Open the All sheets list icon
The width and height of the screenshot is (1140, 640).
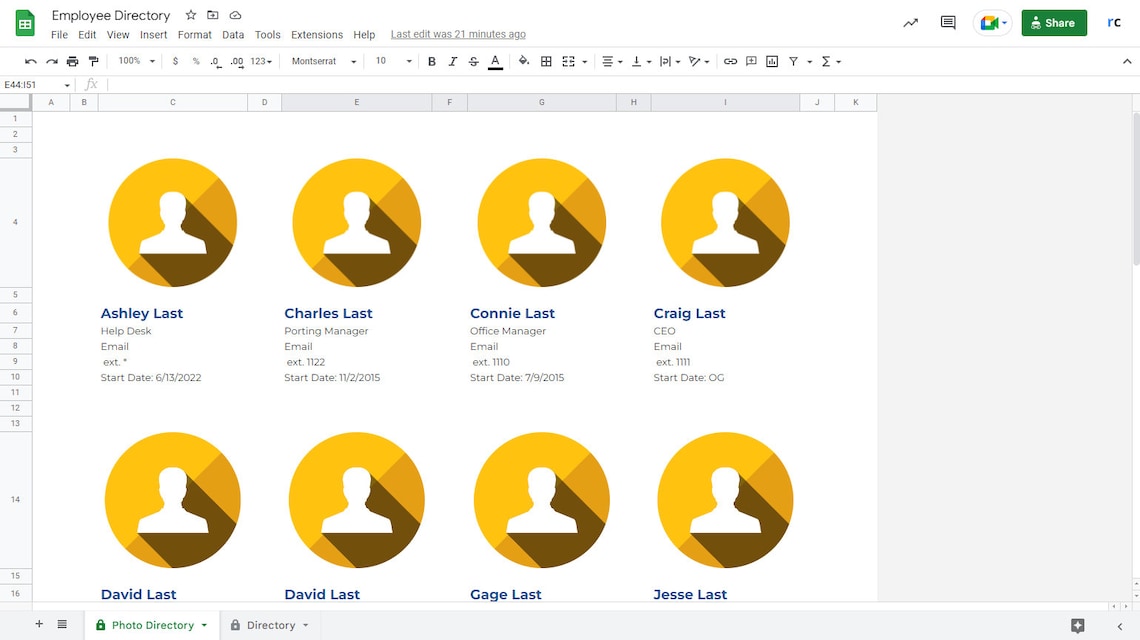tap(63, 624)
